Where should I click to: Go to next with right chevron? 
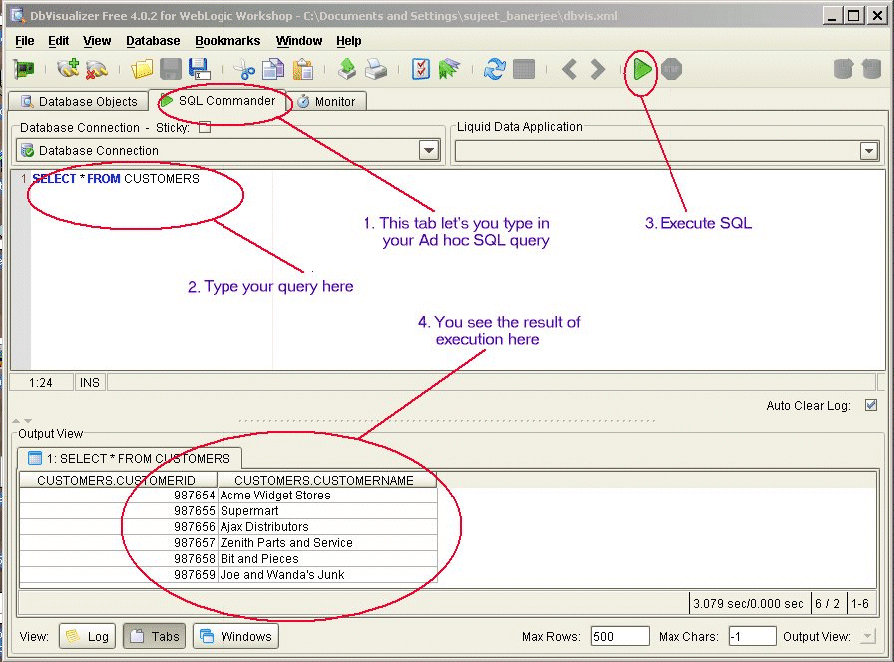[597, 70]
